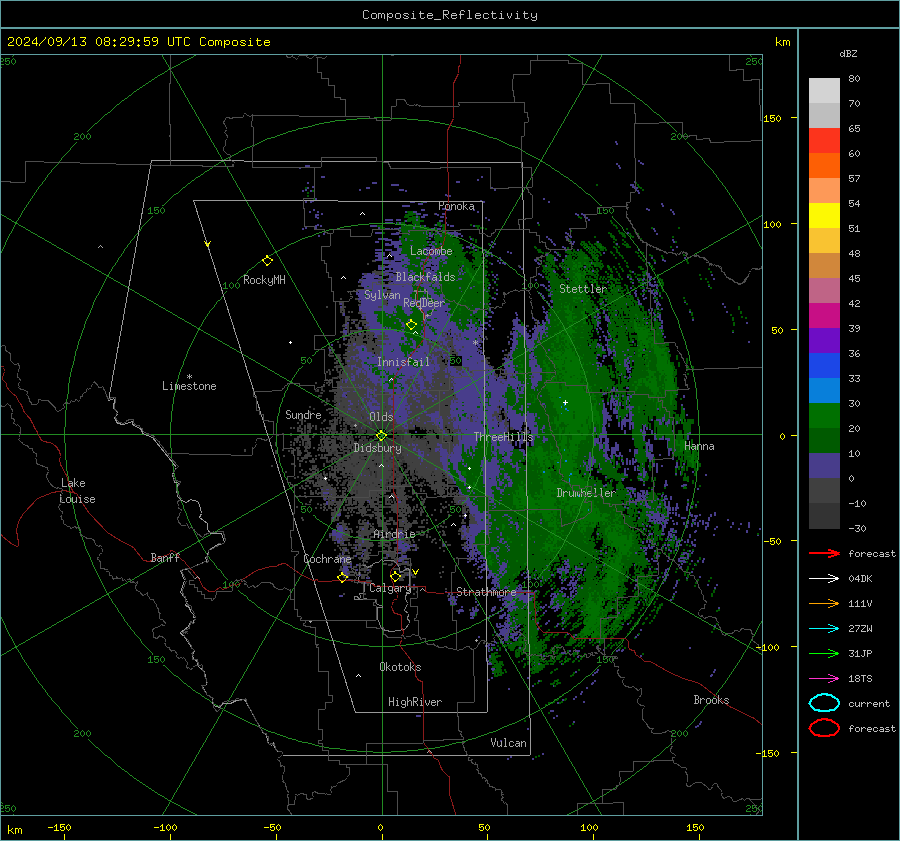This screenshot has height=841, width=900.
Task: Click the 'current' legend text
Action: (x=869, y=703)
